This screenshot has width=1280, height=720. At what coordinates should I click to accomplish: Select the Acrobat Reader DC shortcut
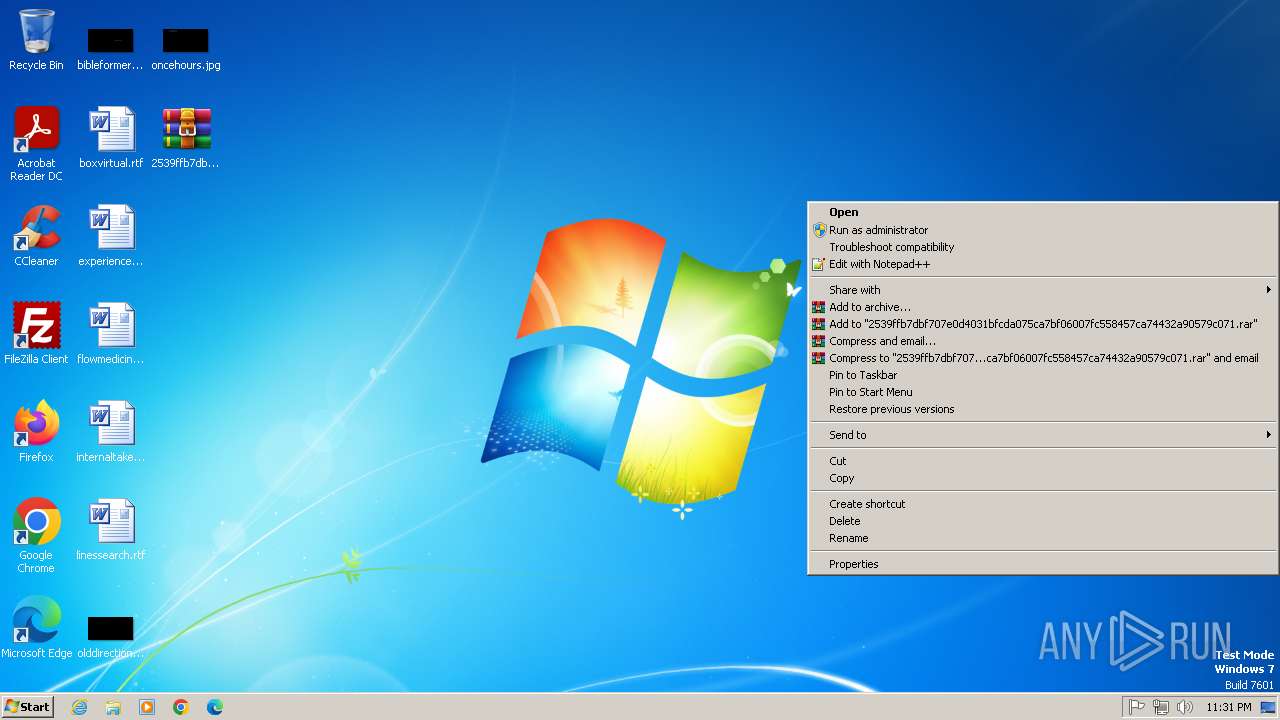point(36,144)
